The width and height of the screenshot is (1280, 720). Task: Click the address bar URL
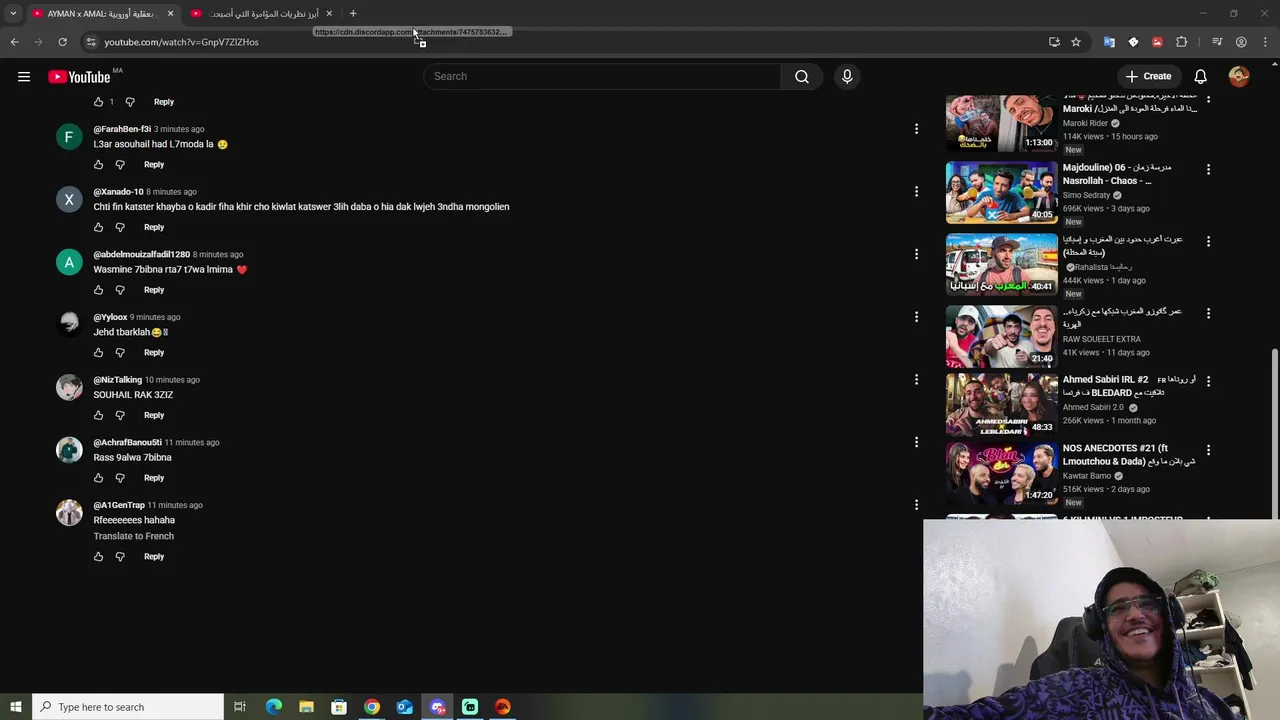click(181, 42)
